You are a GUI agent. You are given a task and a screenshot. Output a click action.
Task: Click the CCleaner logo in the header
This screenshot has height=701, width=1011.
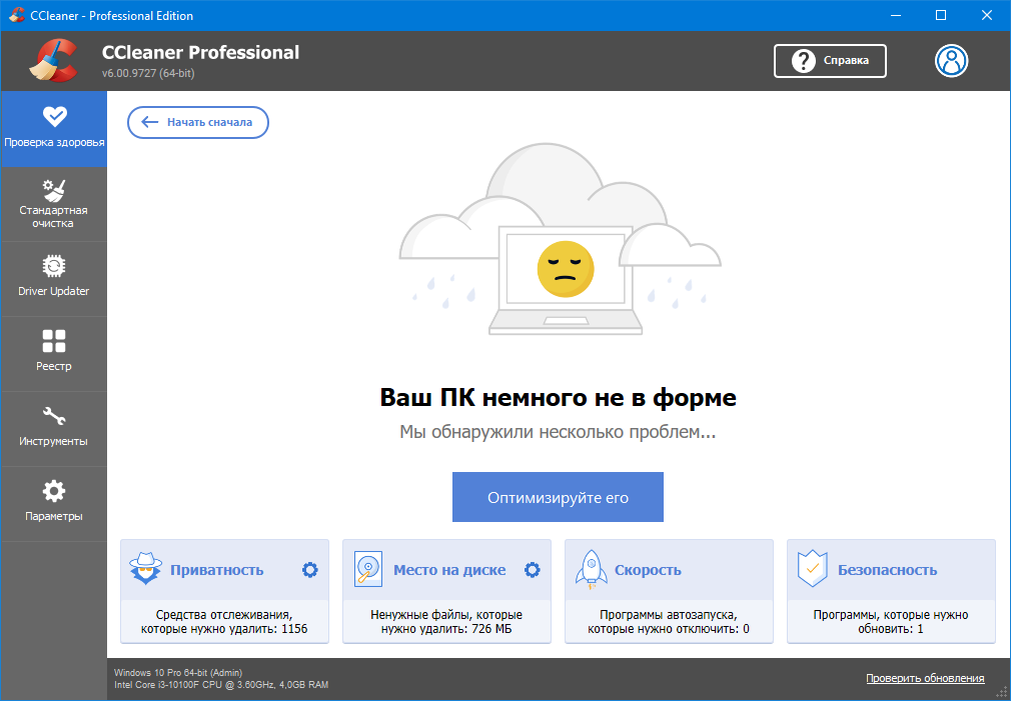[x=54, y=61]
